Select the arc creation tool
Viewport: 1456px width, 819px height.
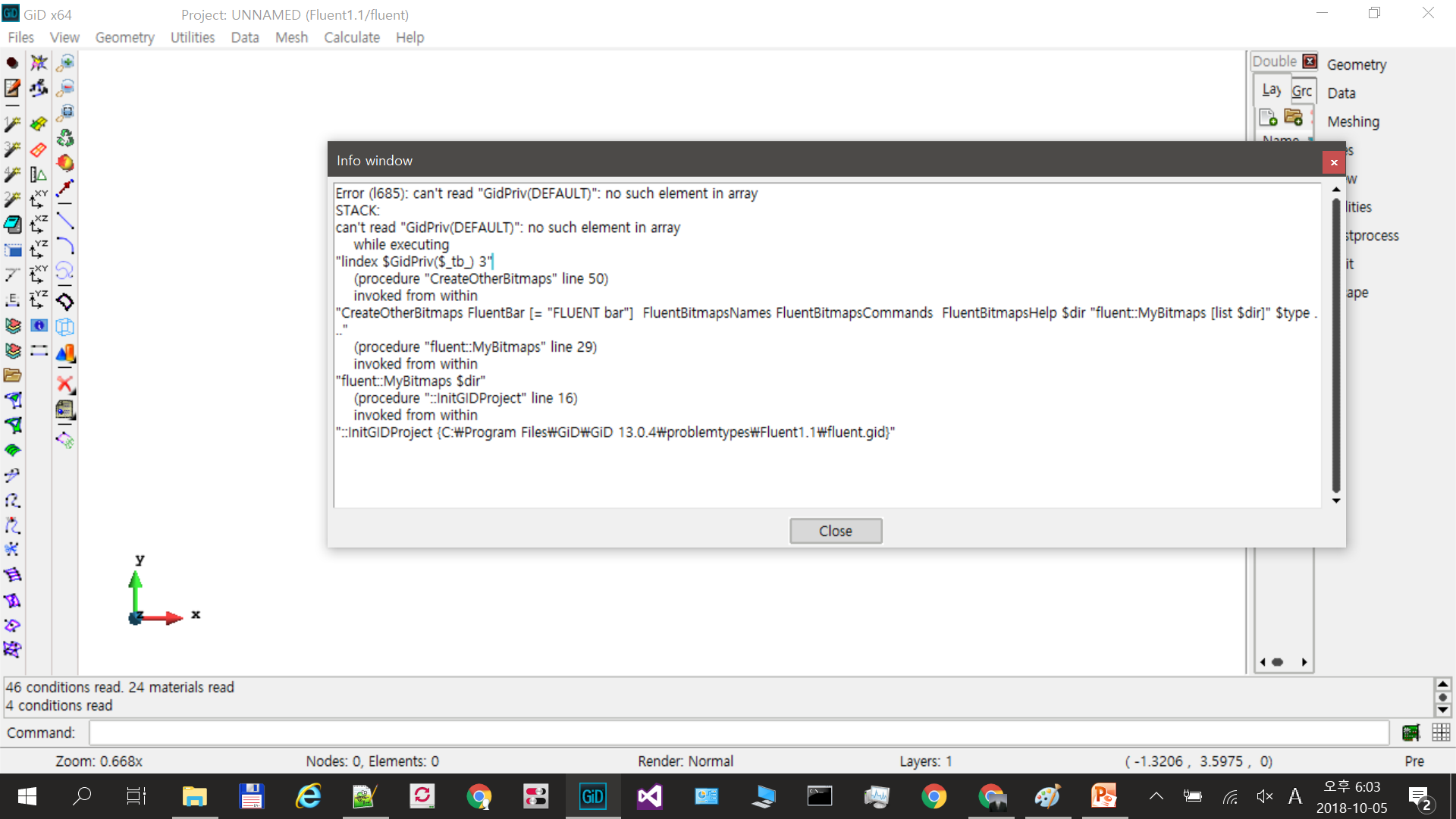65,246
